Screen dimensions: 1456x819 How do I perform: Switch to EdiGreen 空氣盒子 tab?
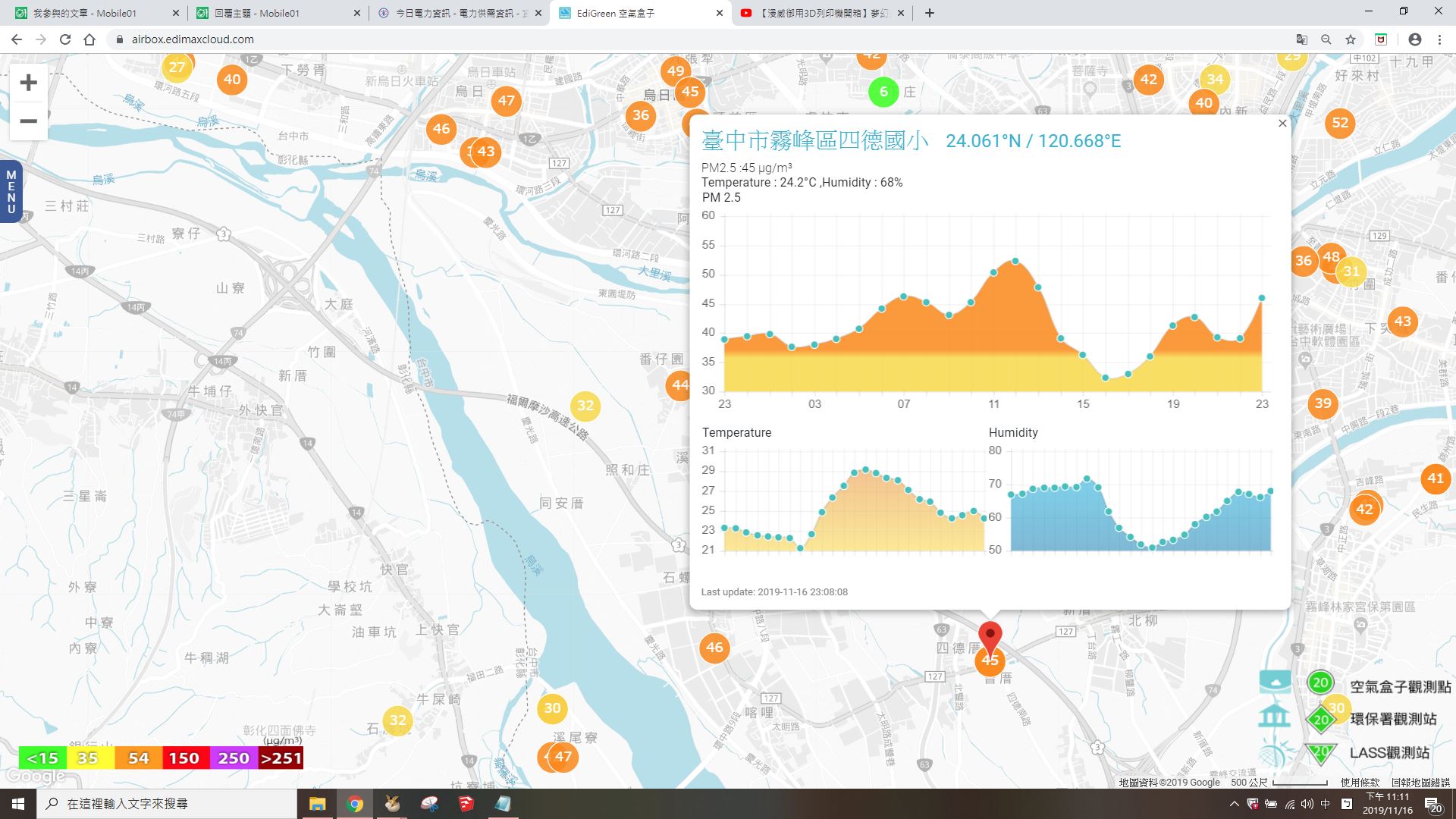pyautogui.click(x=640, y=13)
